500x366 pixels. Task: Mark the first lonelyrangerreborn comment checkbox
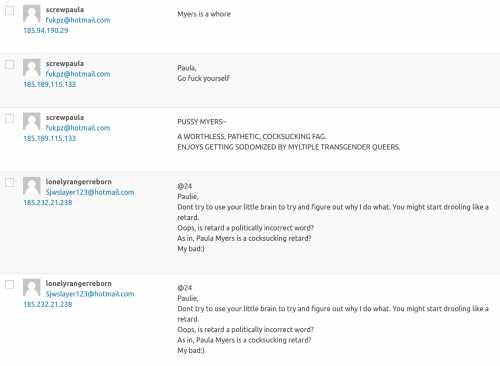point(10,182)
